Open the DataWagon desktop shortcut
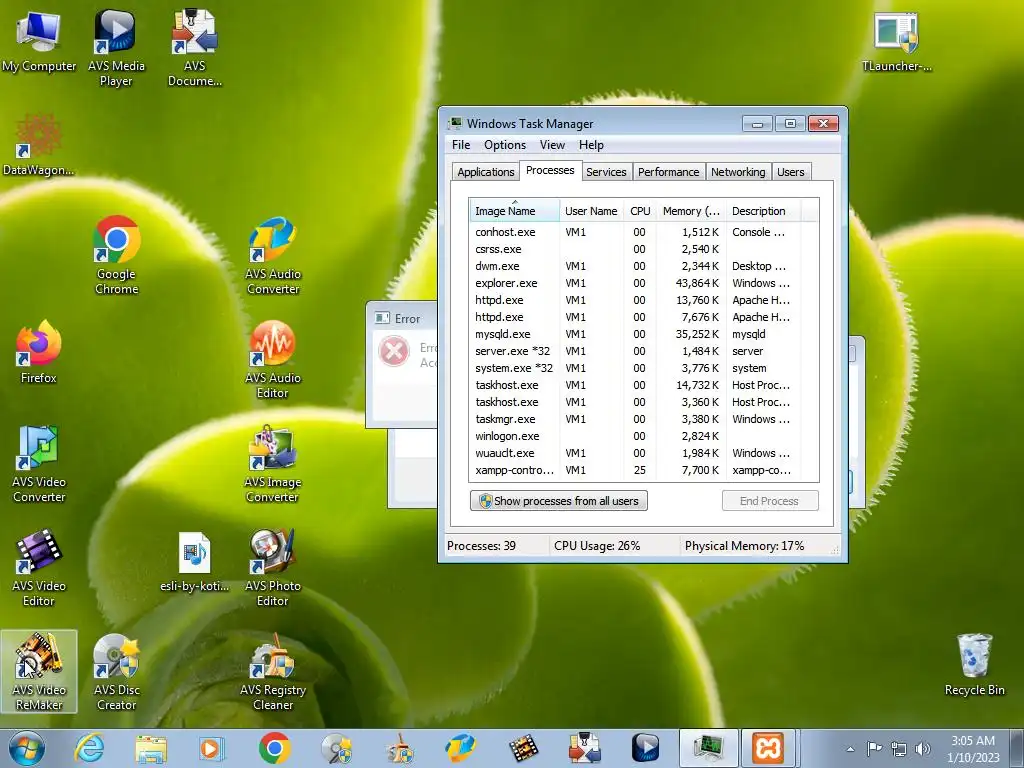The height and width of the screenshot is (768, 1024). [39, 145]
